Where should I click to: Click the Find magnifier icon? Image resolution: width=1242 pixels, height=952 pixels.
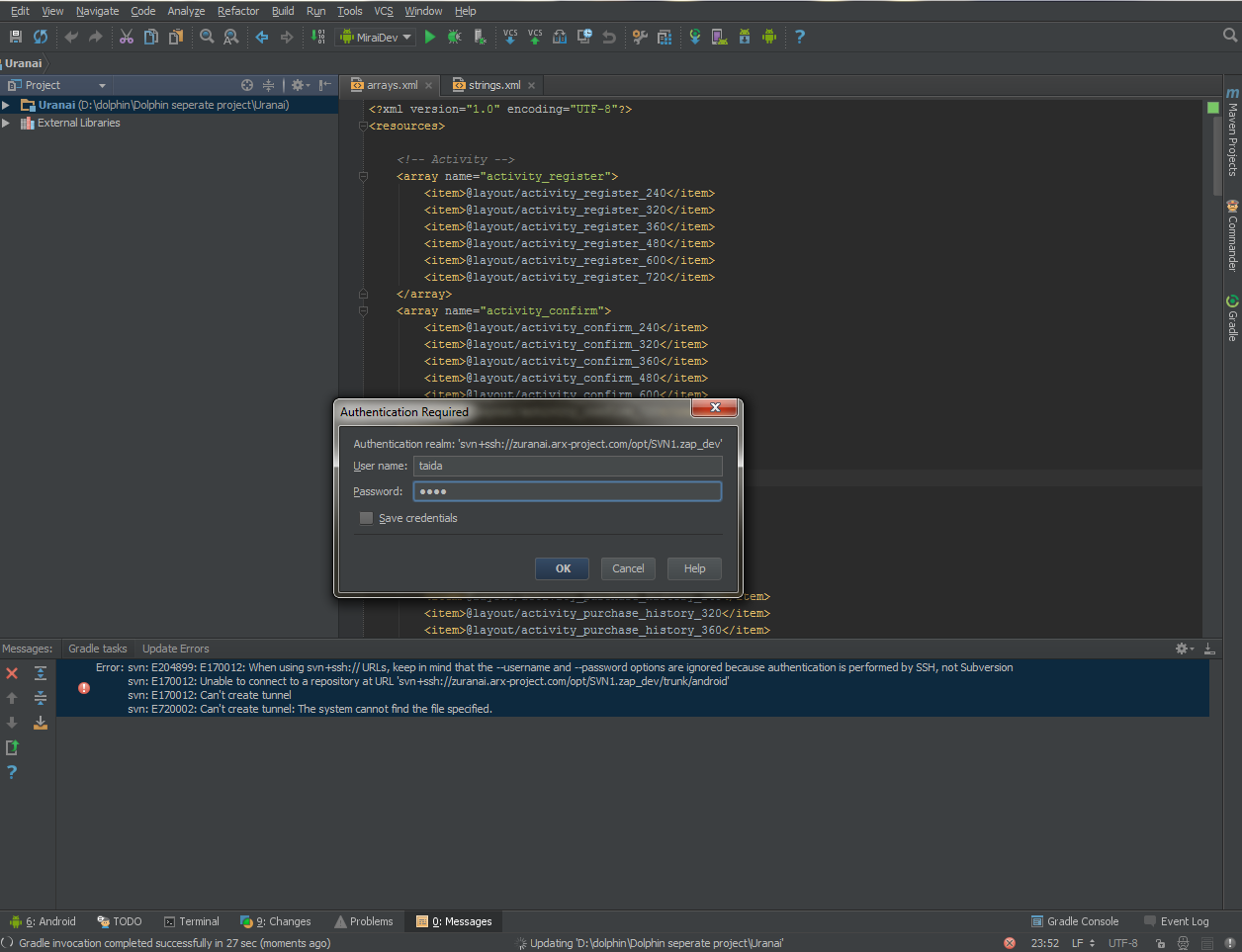click(x=207, y=37)
